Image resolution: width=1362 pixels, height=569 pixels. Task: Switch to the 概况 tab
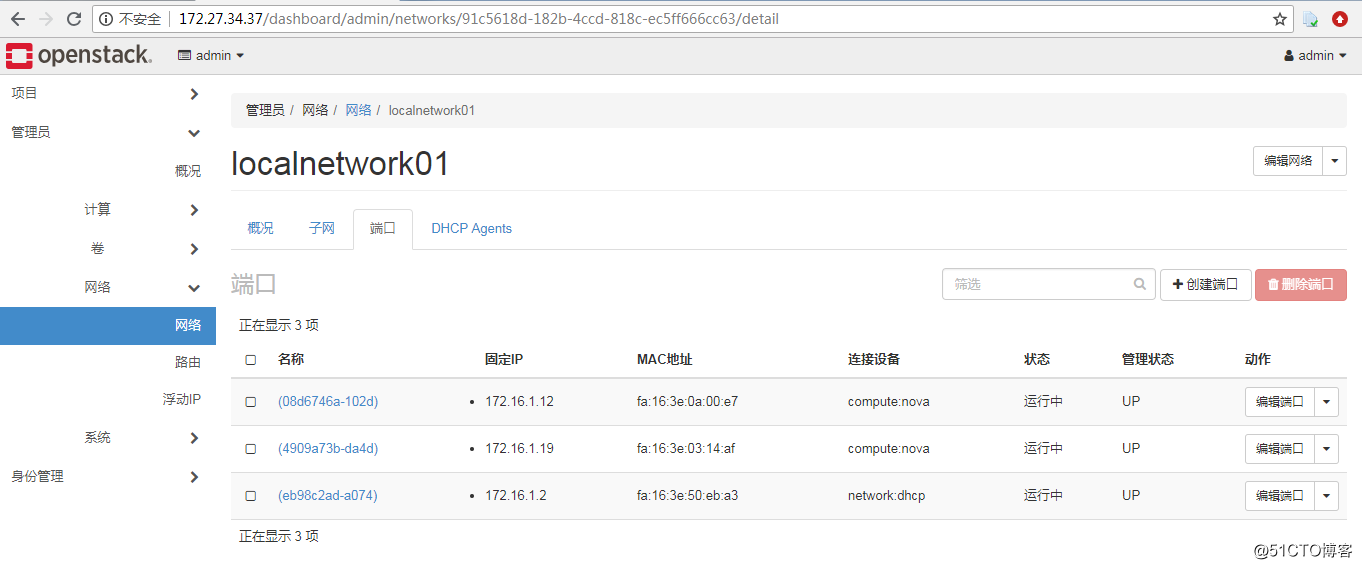pyautogui.click(x=260, y=228)
